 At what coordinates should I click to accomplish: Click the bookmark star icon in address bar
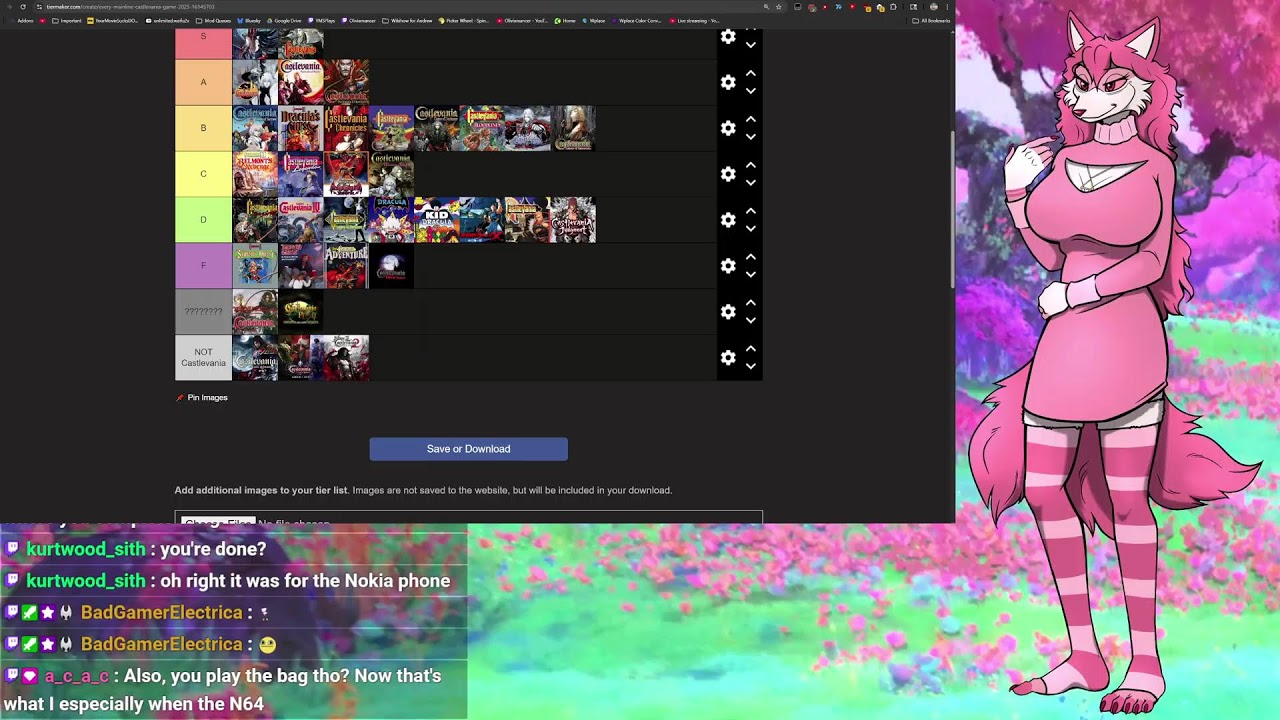(779, 7)
